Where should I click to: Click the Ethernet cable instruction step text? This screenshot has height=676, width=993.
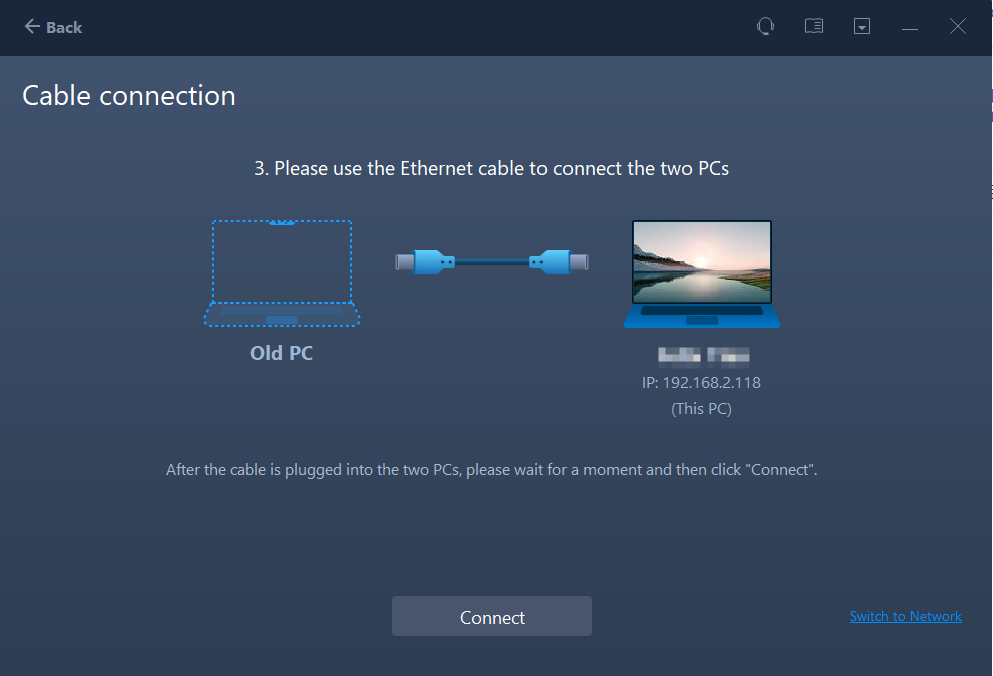click(x=491, y=168)
